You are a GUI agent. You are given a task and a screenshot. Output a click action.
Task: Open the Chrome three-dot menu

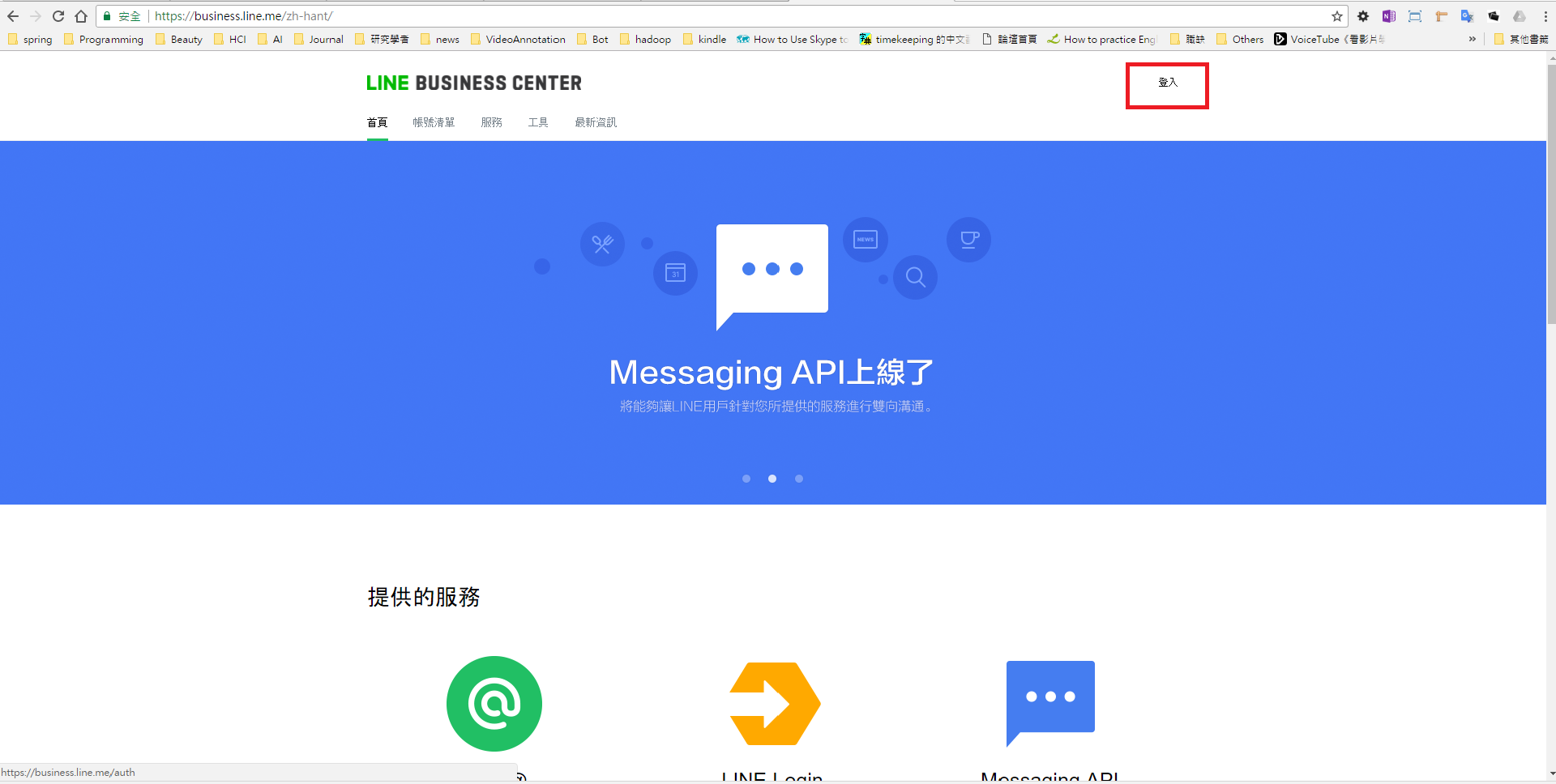click(x=1545, y=16)
